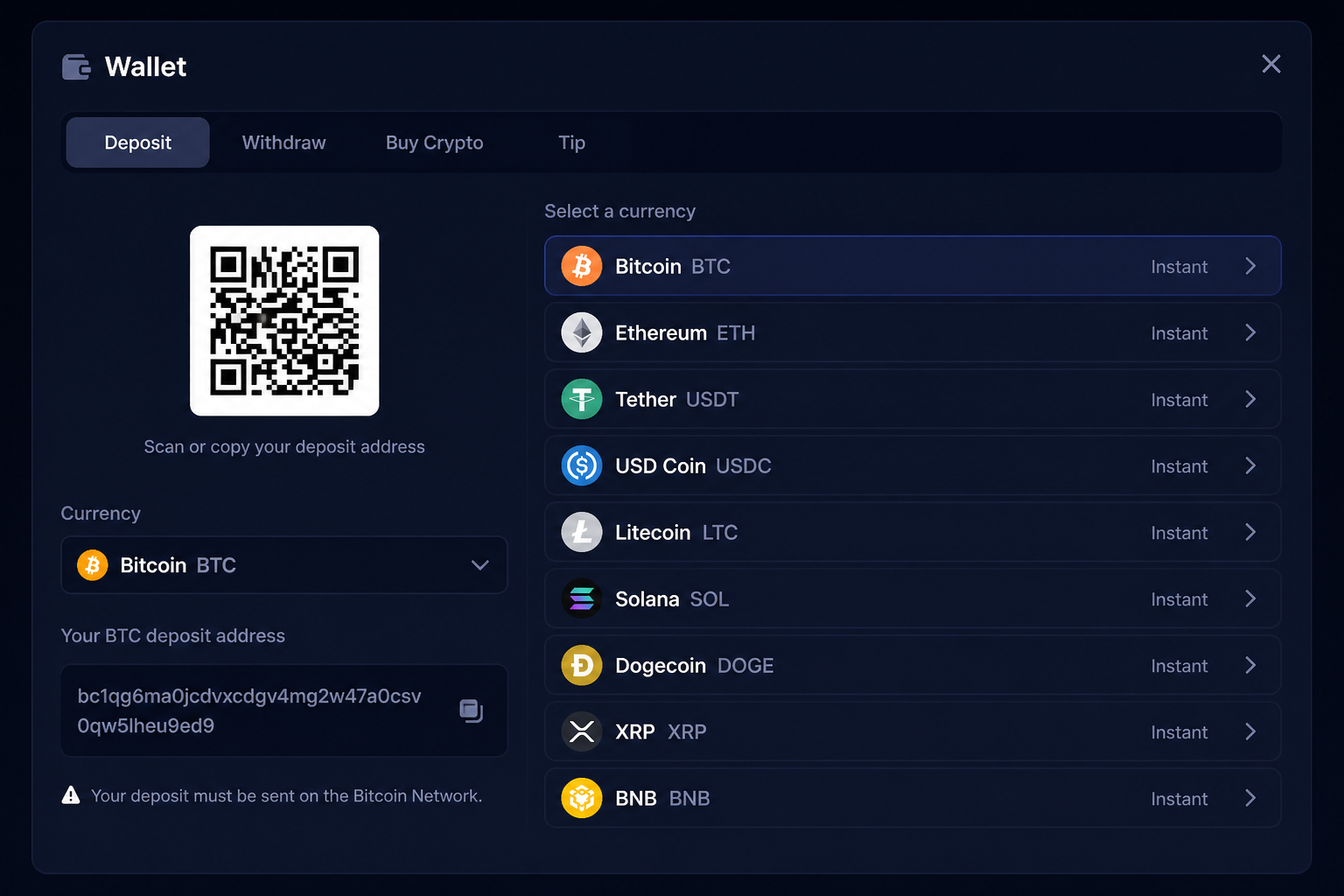Click 'Select a currency' heading

tap(619, 211)
